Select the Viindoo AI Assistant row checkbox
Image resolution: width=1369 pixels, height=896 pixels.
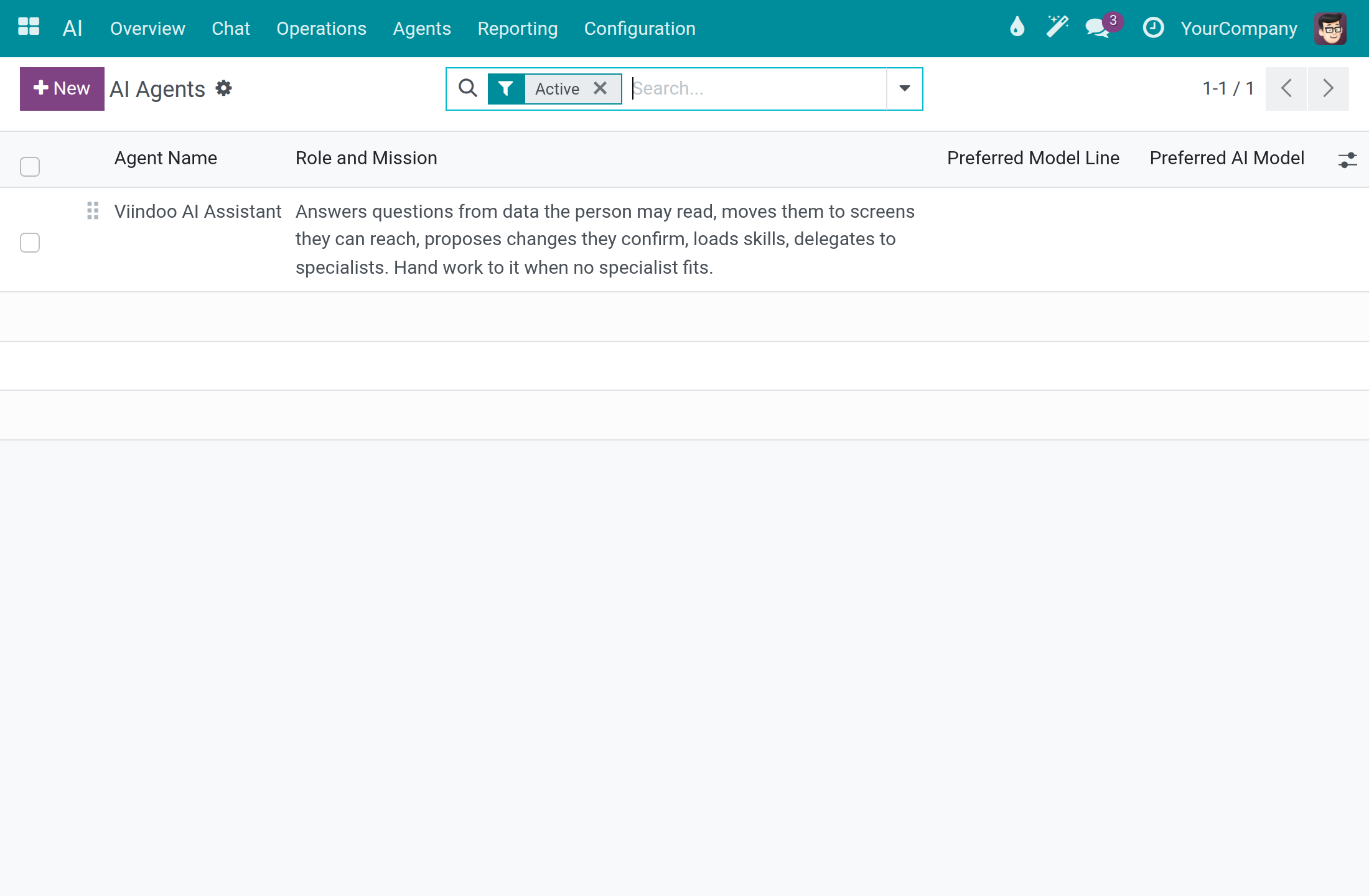tap(30, 242)
